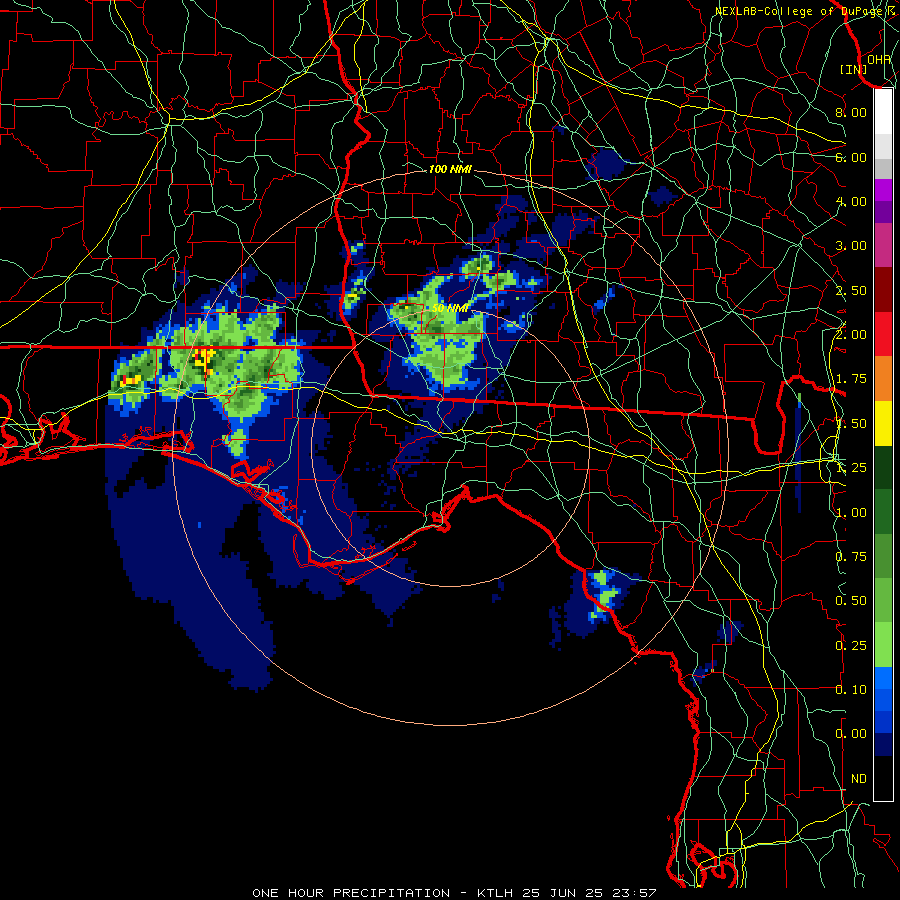This screenshot has height=900, width=900.
Task: Select the light blue swatch above 0.10
Action: (x=883, y=678)
